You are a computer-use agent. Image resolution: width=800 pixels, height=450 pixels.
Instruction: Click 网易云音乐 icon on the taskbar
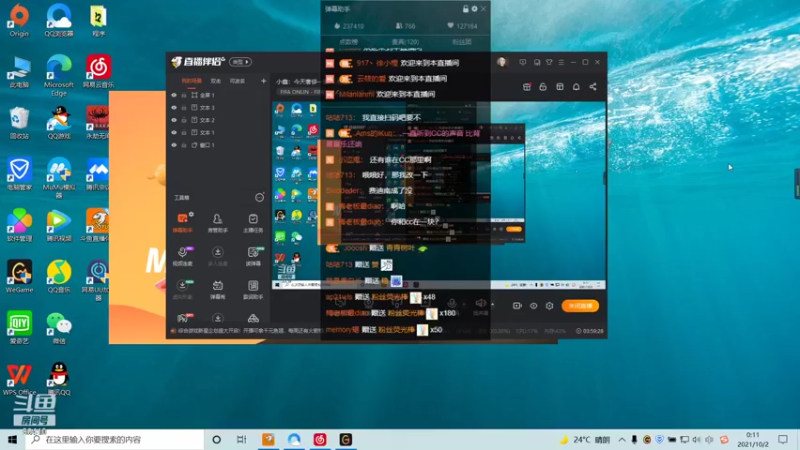320,439
